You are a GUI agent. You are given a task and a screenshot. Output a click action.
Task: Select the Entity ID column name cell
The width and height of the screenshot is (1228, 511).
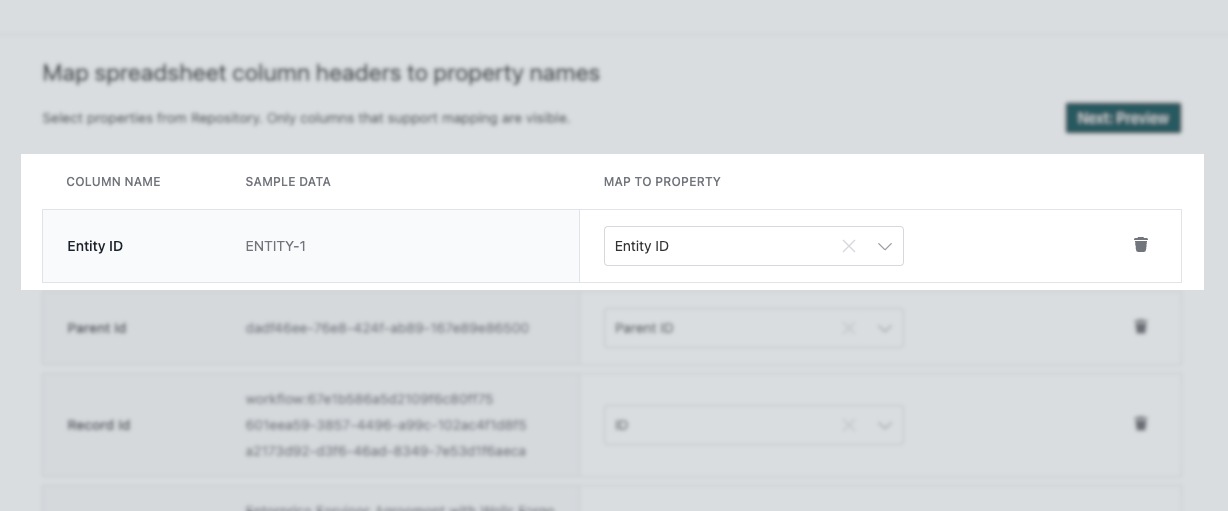pyautogui.click(x=95, y=246)
